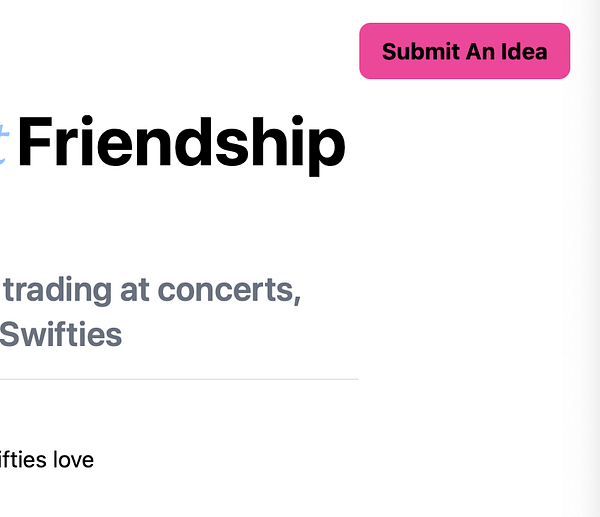This screenshot has width=600, height=517.
Task: Click the Friendship heading text
Action: coord(181,144)
